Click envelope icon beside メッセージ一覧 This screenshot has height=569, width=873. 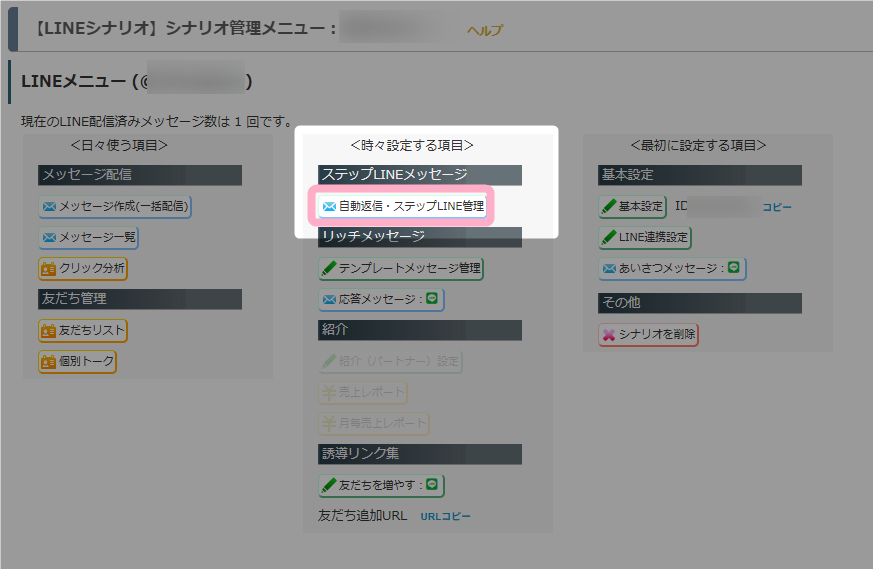coord(50,238)
